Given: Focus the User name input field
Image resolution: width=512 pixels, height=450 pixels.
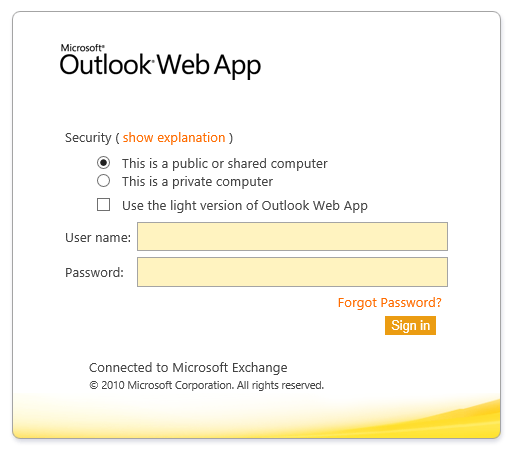Looking at the screenshot, I should click(292, 237).
